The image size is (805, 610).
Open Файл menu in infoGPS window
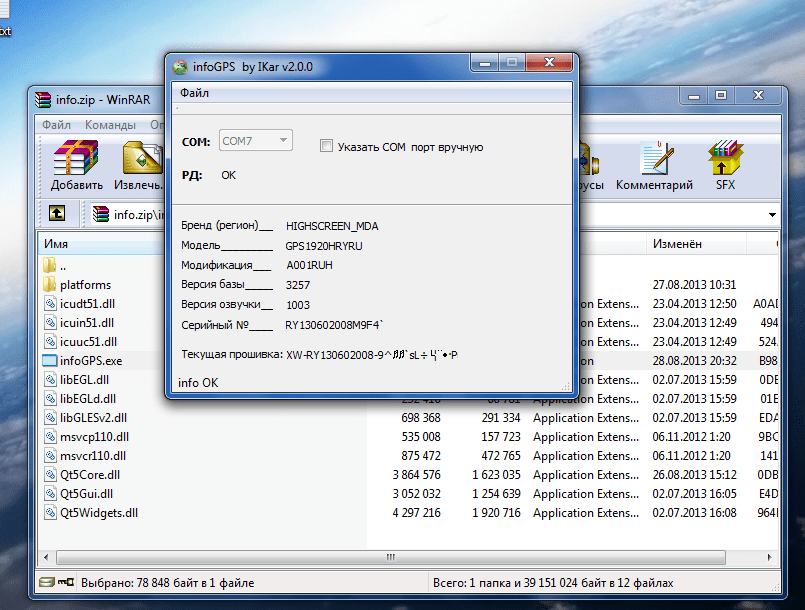pos(194,93)
